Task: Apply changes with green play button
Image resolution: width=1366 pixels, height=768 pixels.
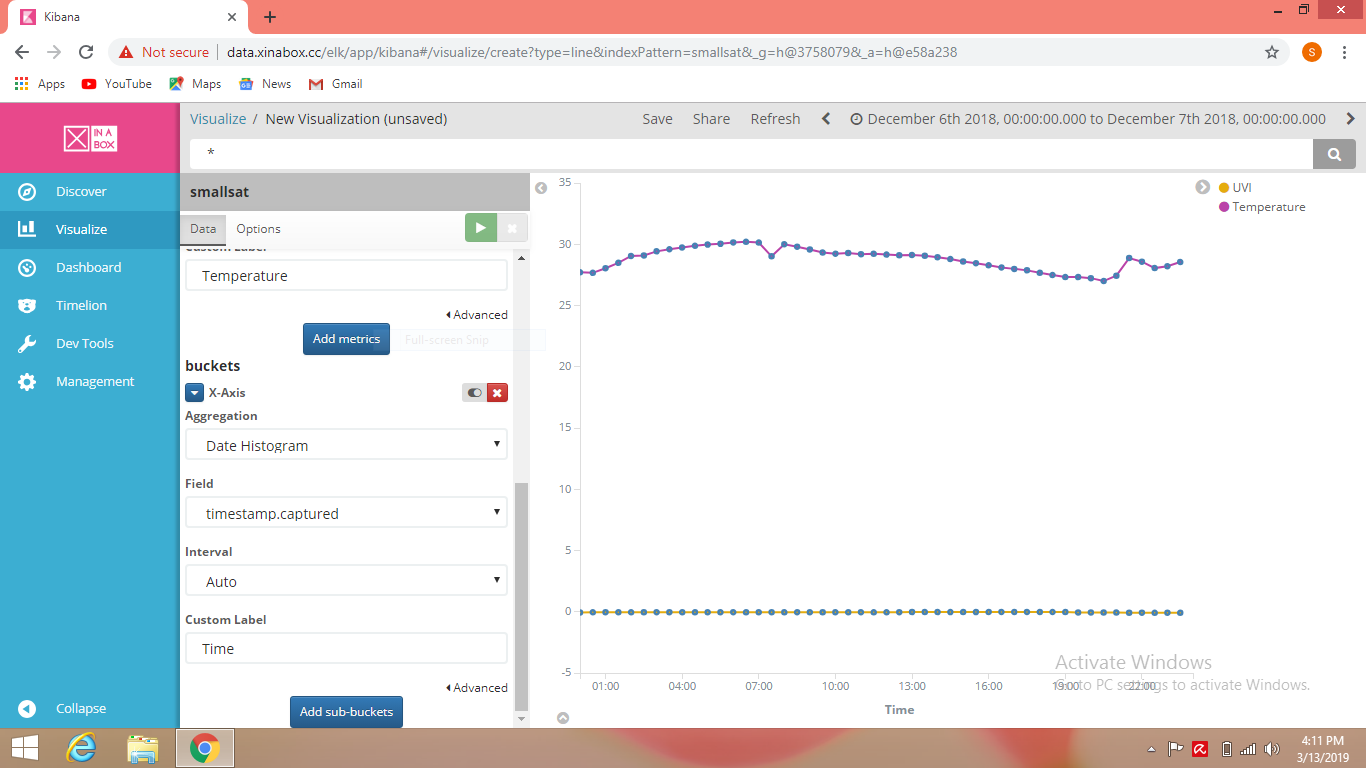Action: tap(481, 228)
